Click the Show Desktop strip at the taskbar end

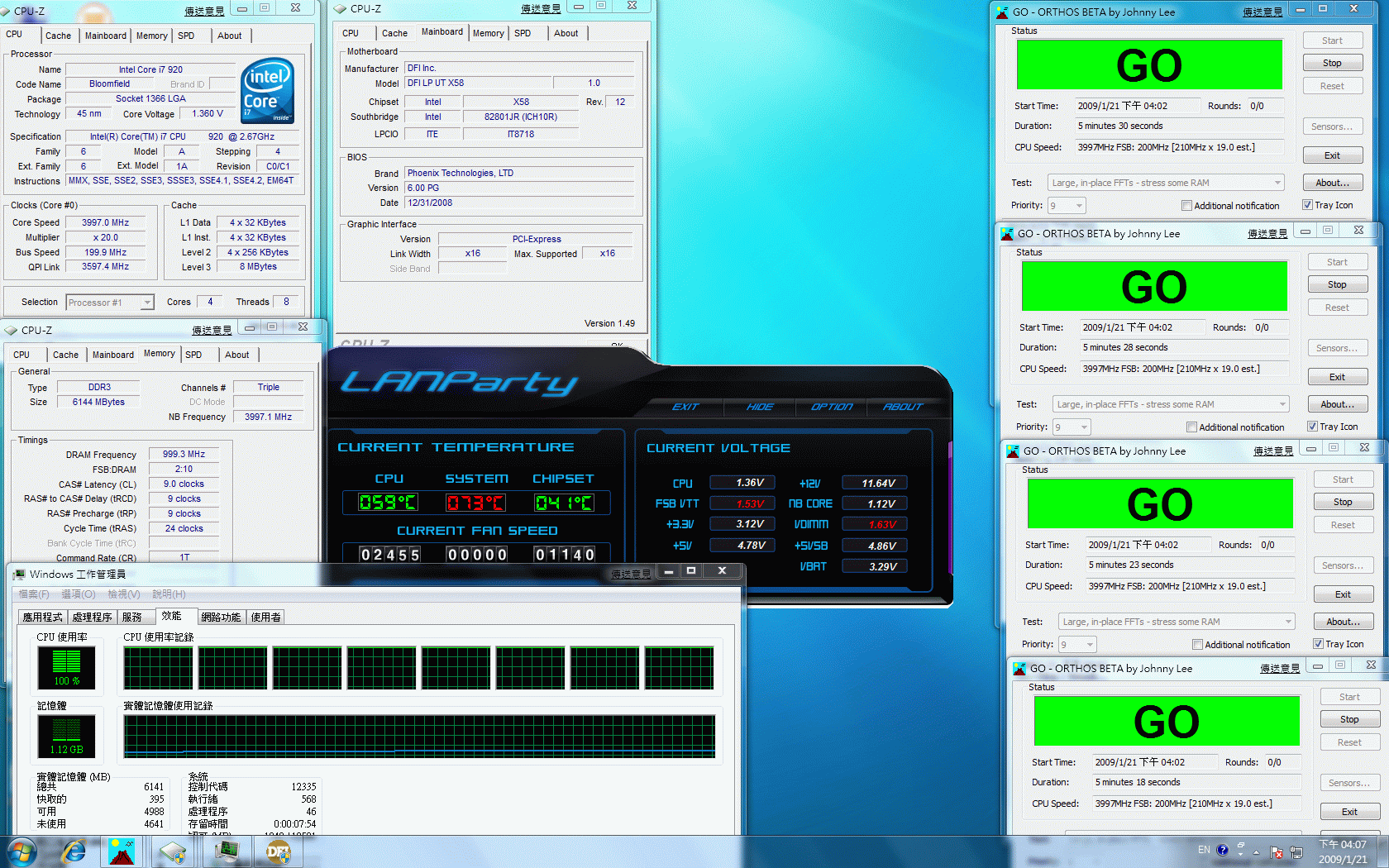point(1383,851)
